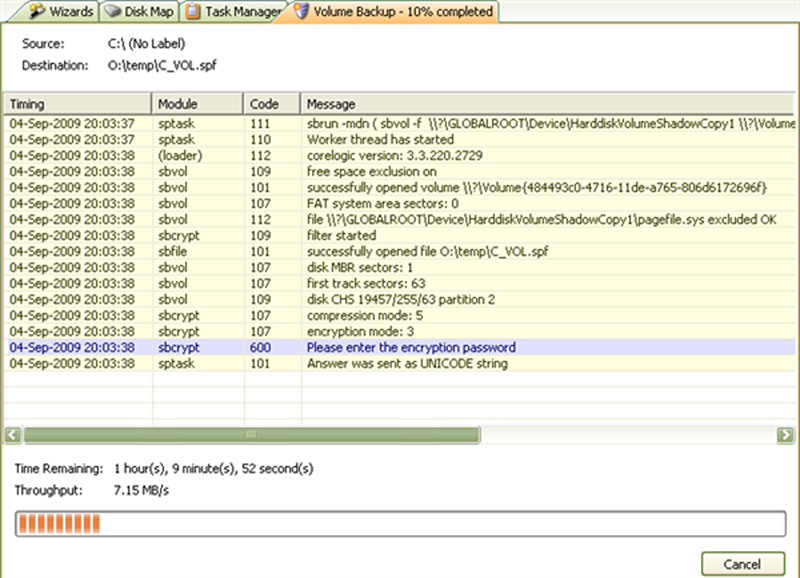Cancel the volume backup

click(x=743, y=562)
